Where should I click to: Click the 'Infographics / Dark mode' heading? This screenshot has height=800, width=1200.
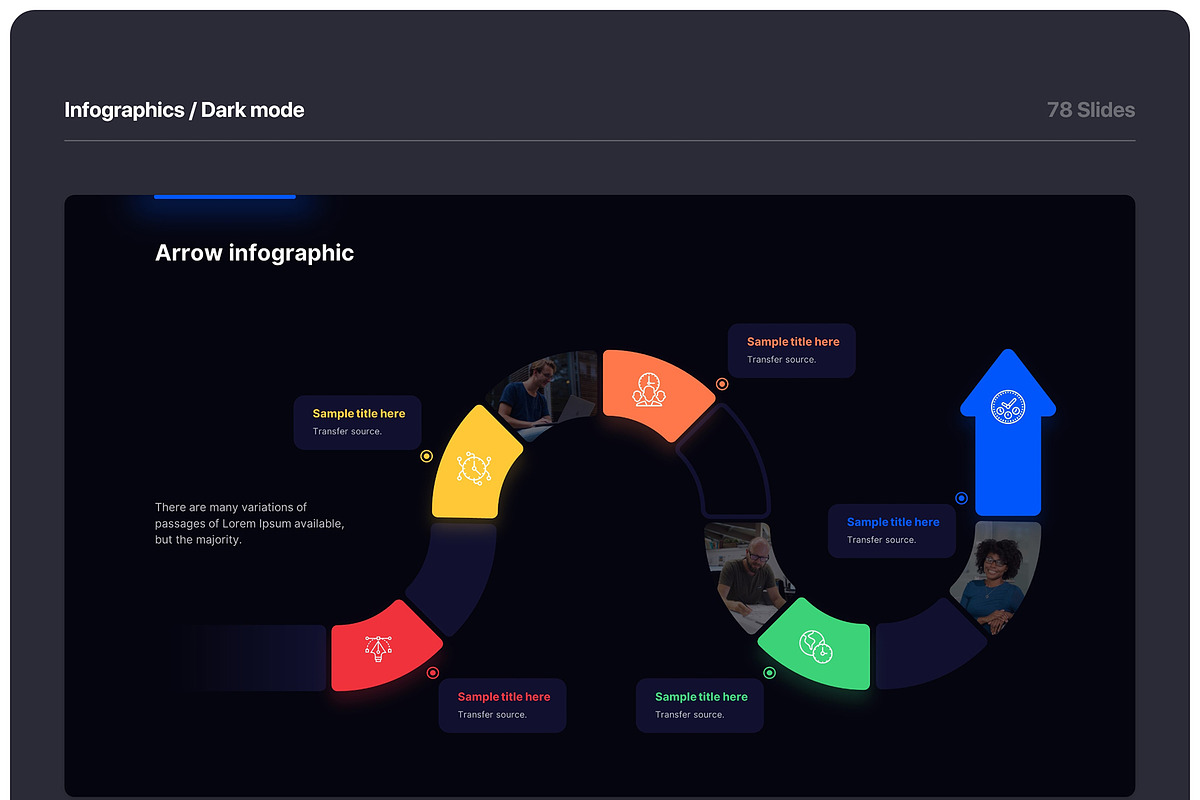point(184,110)
